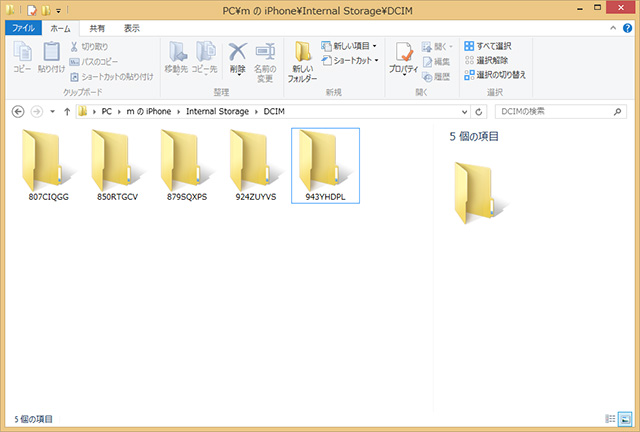The image size is (640, 432).
Task: Switch to the 共有 (Share) ribbon tab
Action: (97, 28)
